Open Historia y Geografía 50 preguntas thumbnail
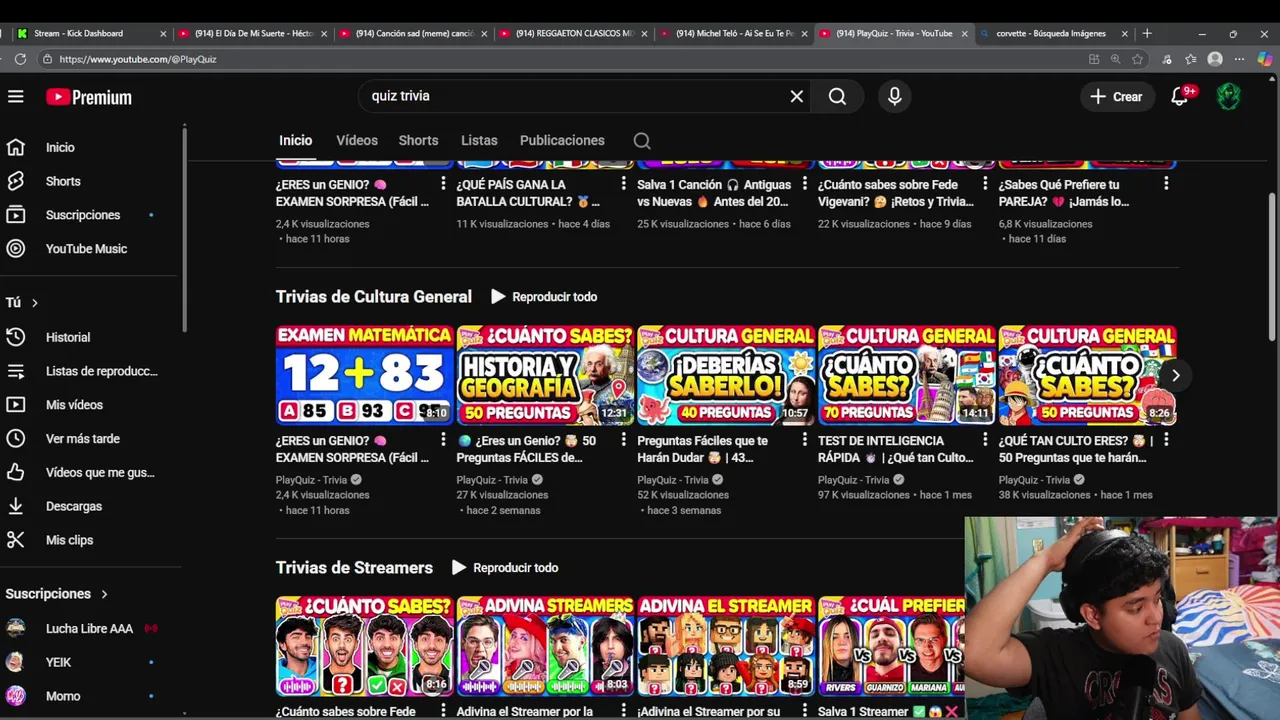 click(545, 376)
